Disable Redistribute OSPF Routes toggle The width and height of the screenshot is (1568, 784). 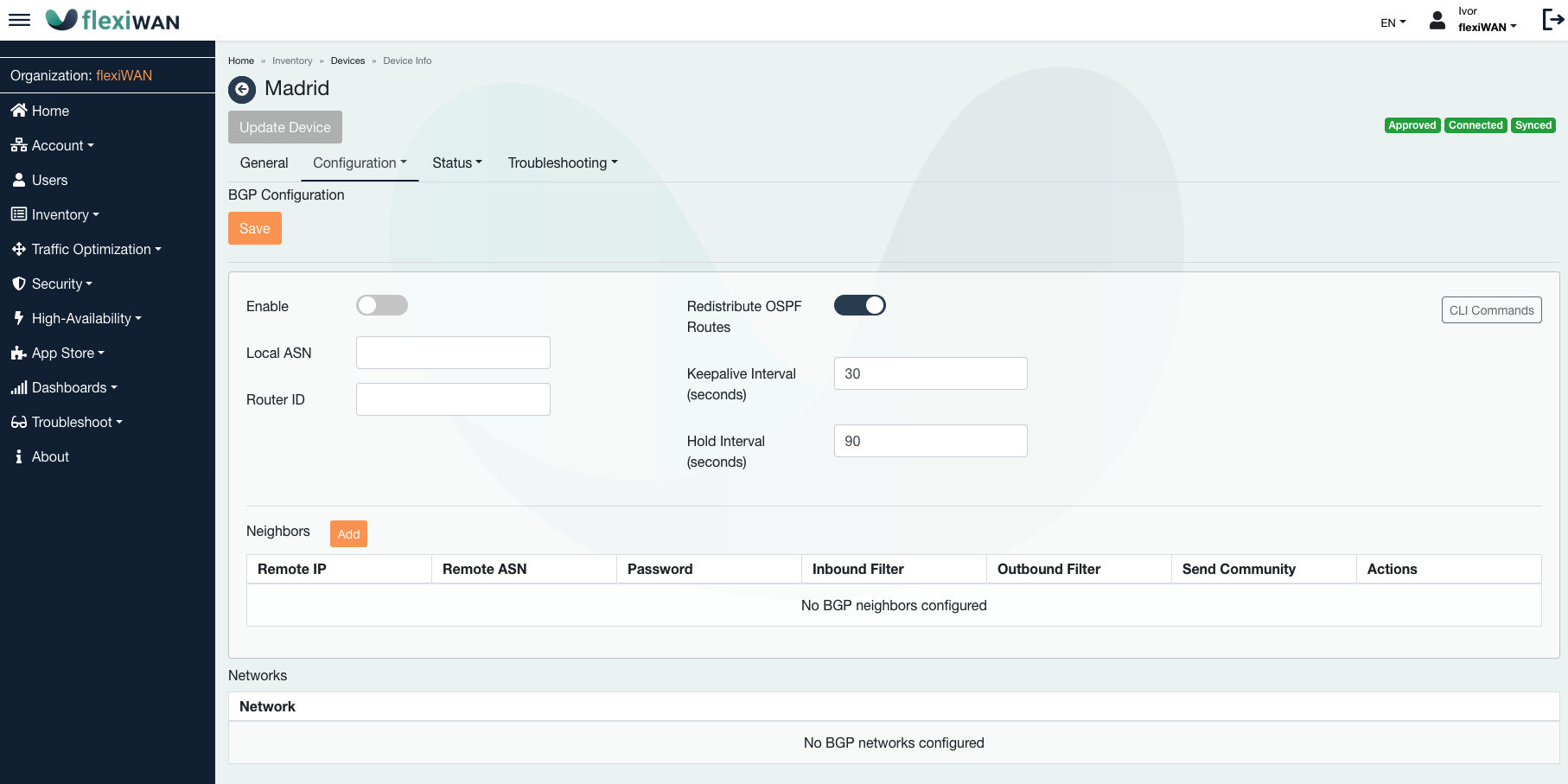pos(859,305)
